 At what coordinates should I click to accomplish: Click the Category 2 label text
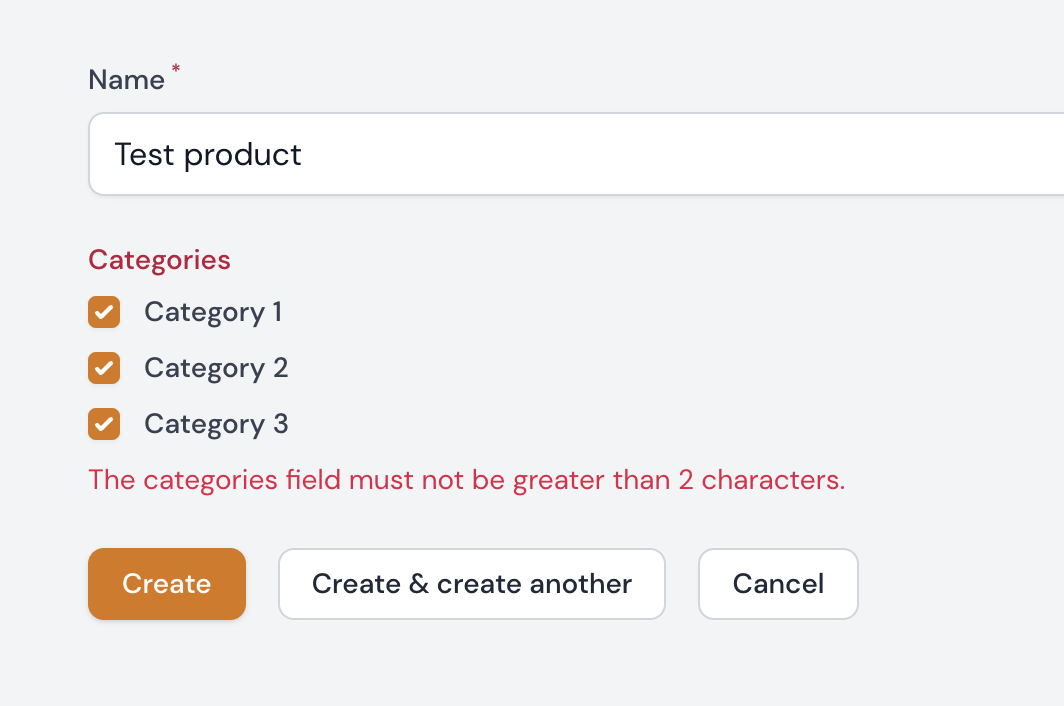click(x=216, y=368)
